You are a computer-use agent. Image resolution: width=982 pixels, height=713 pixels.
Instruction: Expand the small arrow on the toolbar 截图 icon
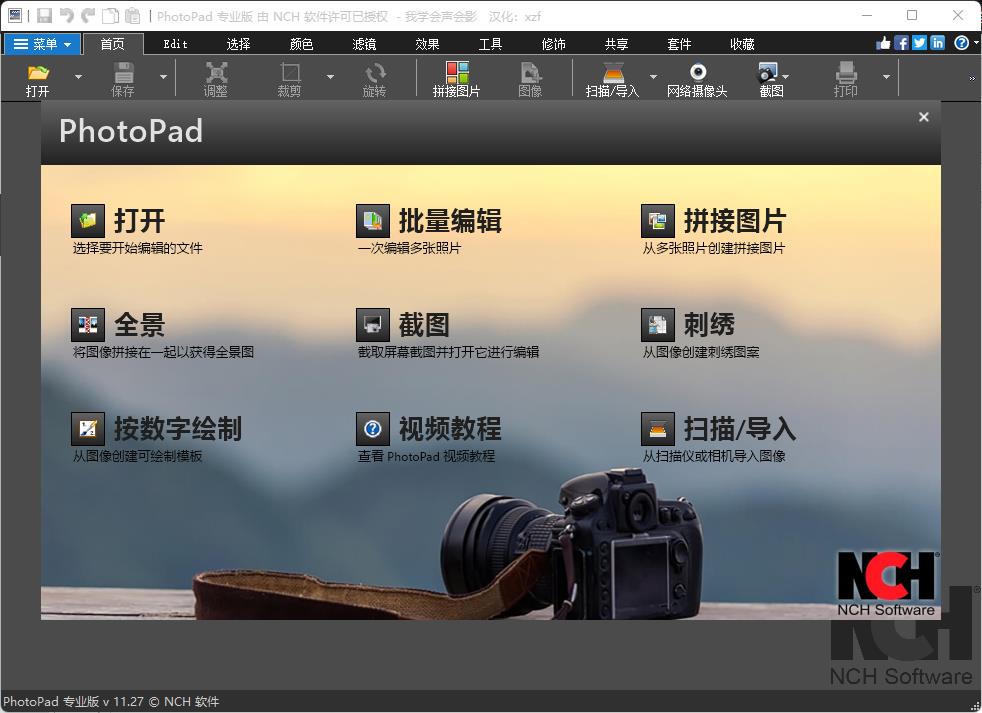pos(785,77)
